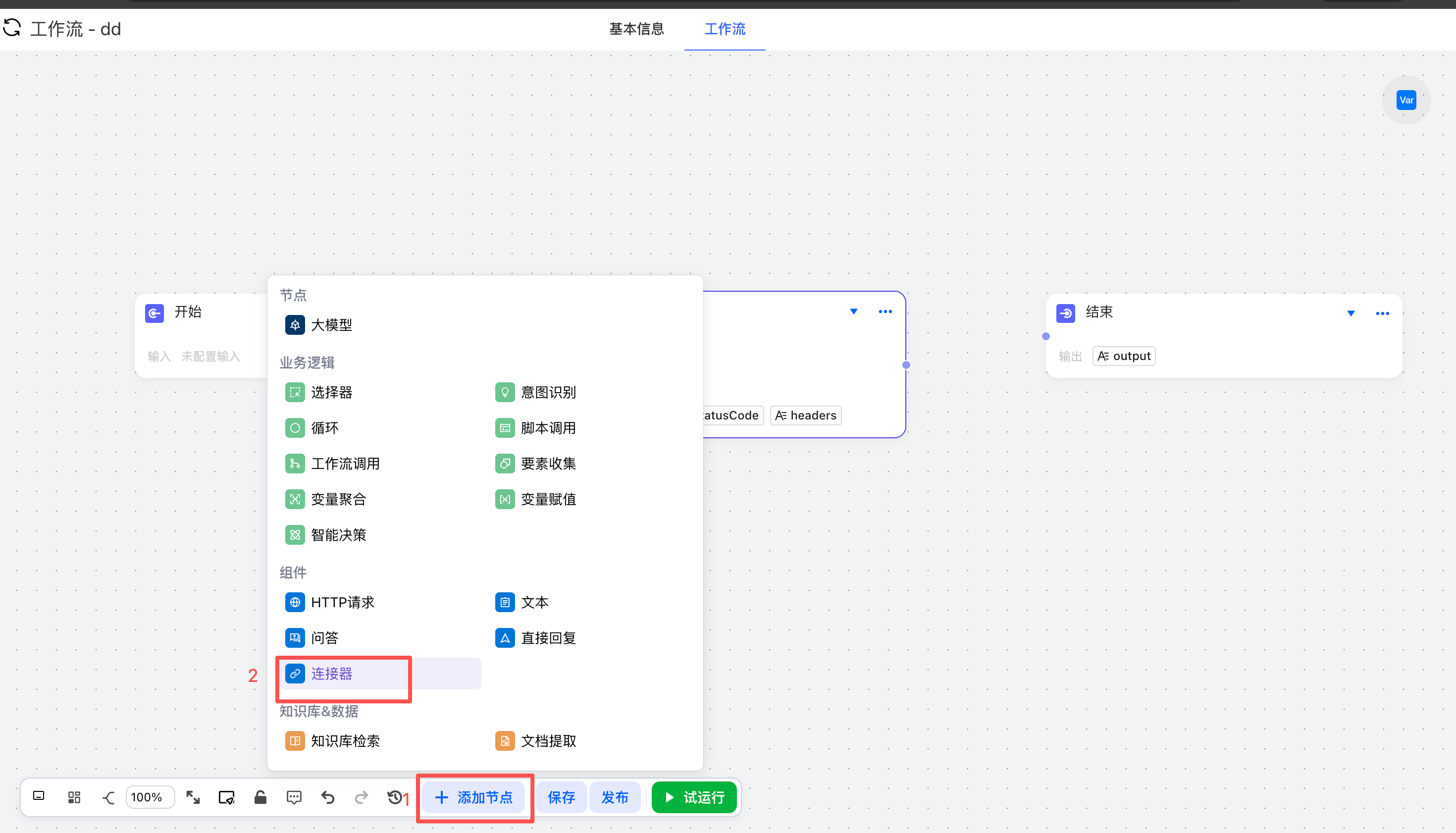1456x833 pixels.
Task: Click the minimap icon in toolbar
Action: 38,796
